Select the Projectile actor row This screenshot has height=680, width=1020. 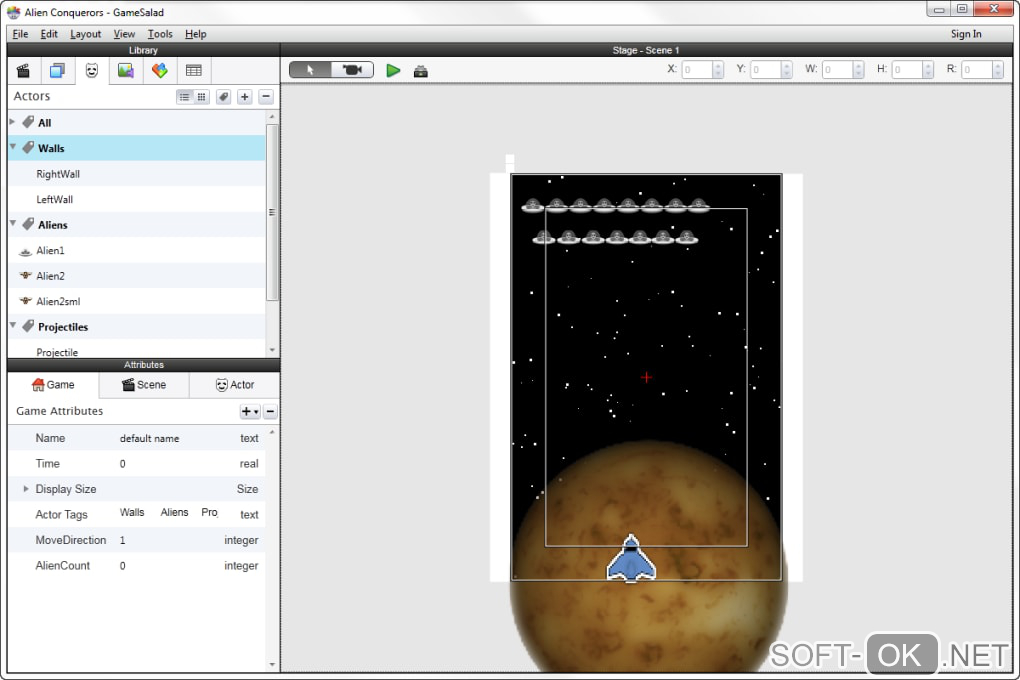coord(137,350)
